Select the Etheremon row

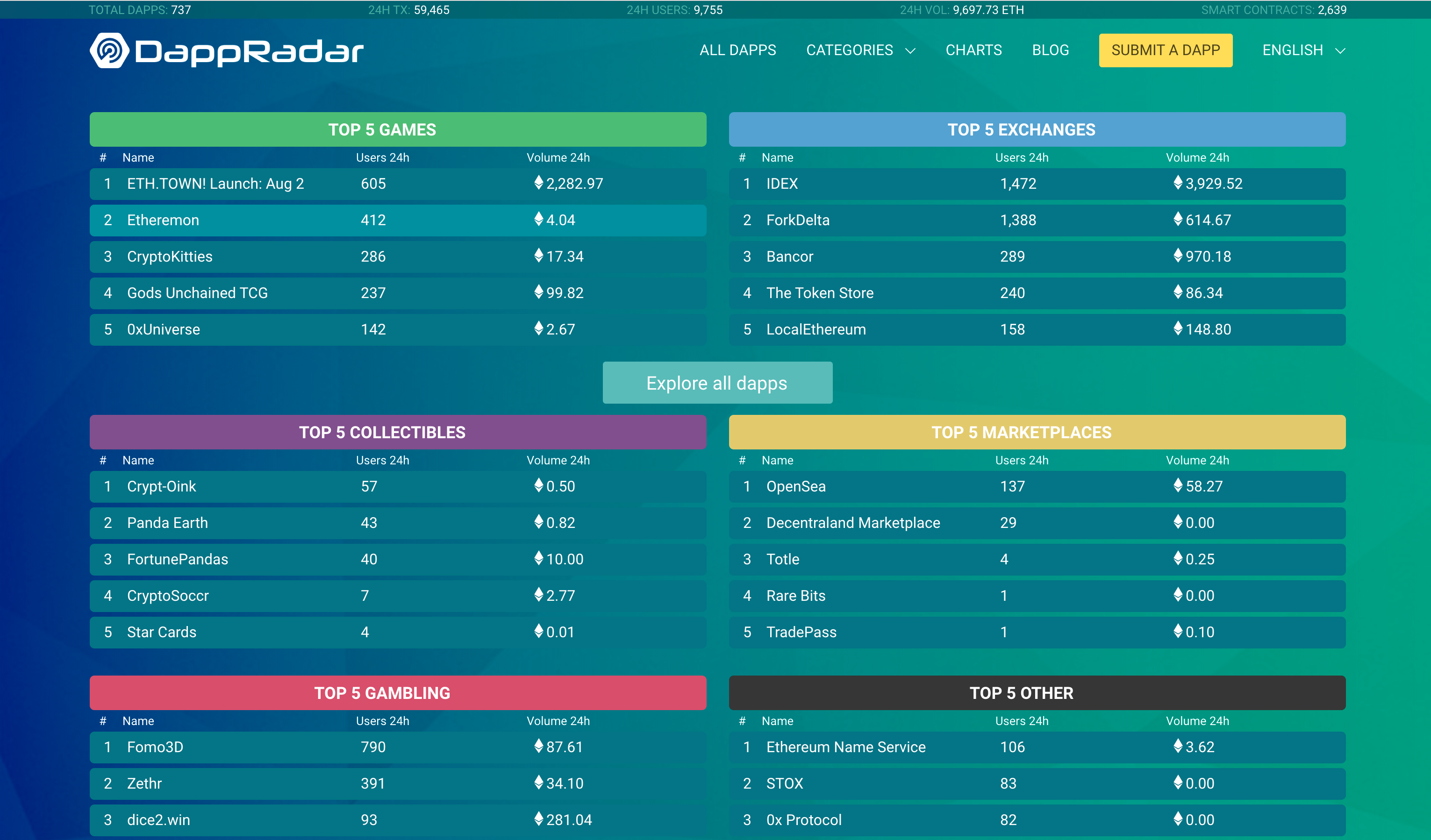(x=398, y=220)
